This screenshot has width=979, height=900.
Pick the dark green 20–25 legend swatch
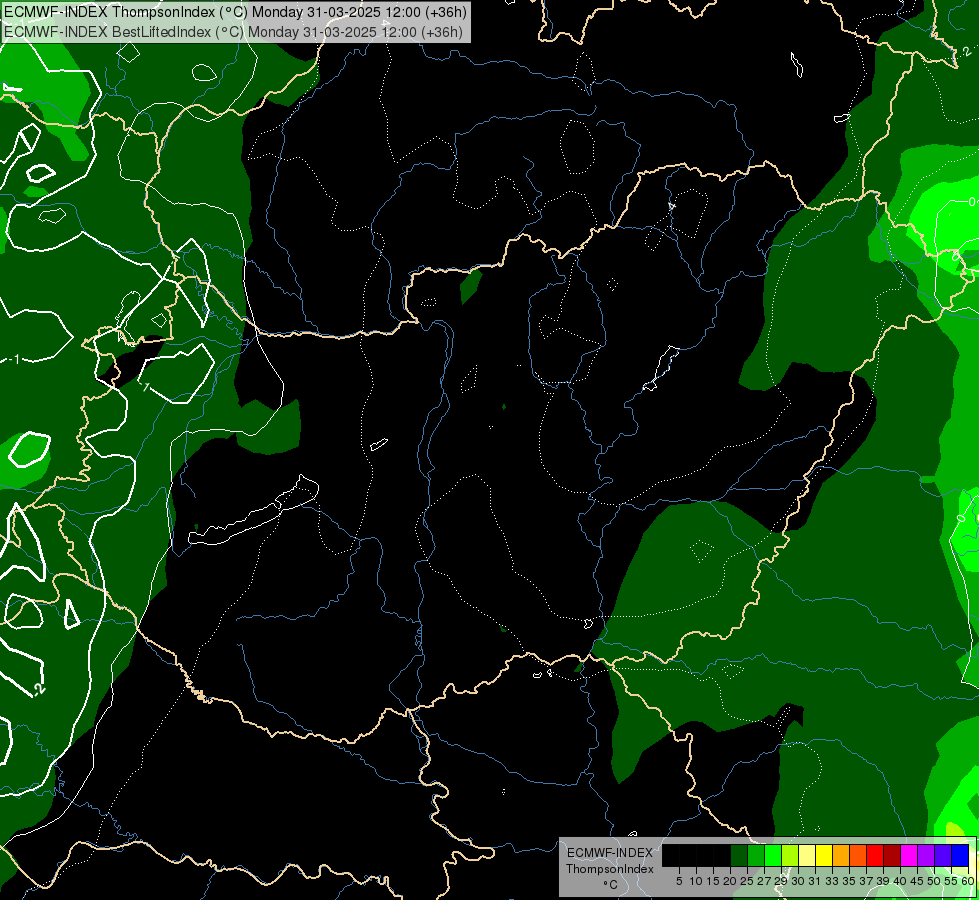tap(739, 856)
